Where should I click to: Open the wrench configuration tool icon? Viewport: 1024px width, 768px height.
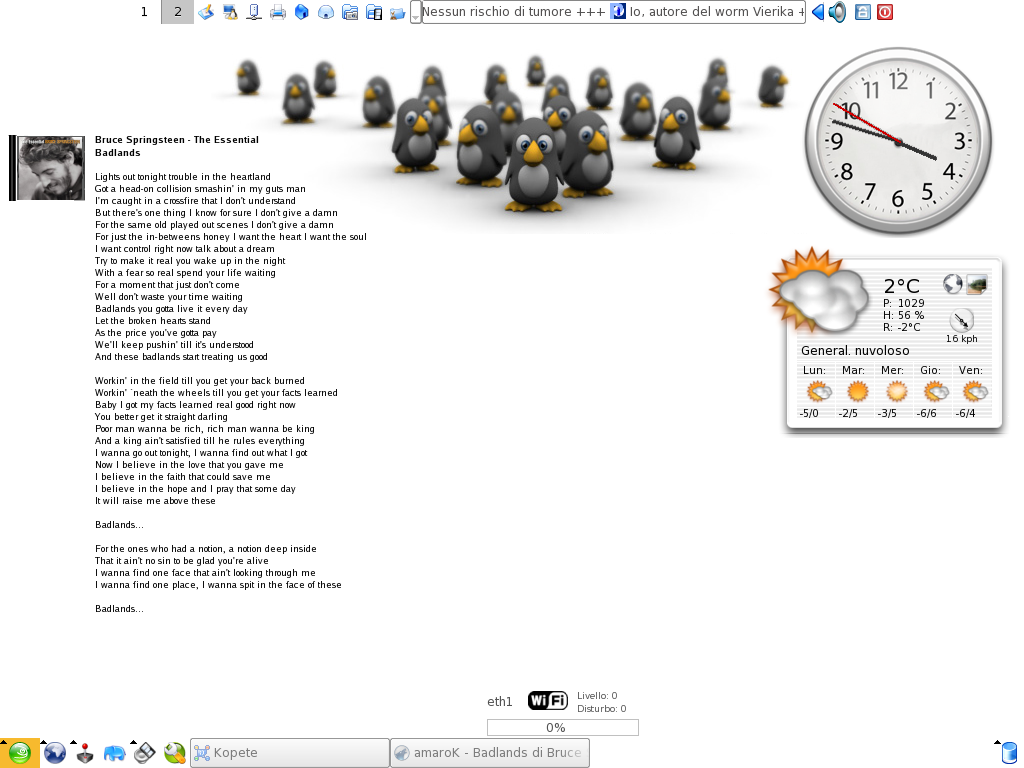[x=174, y=753]
